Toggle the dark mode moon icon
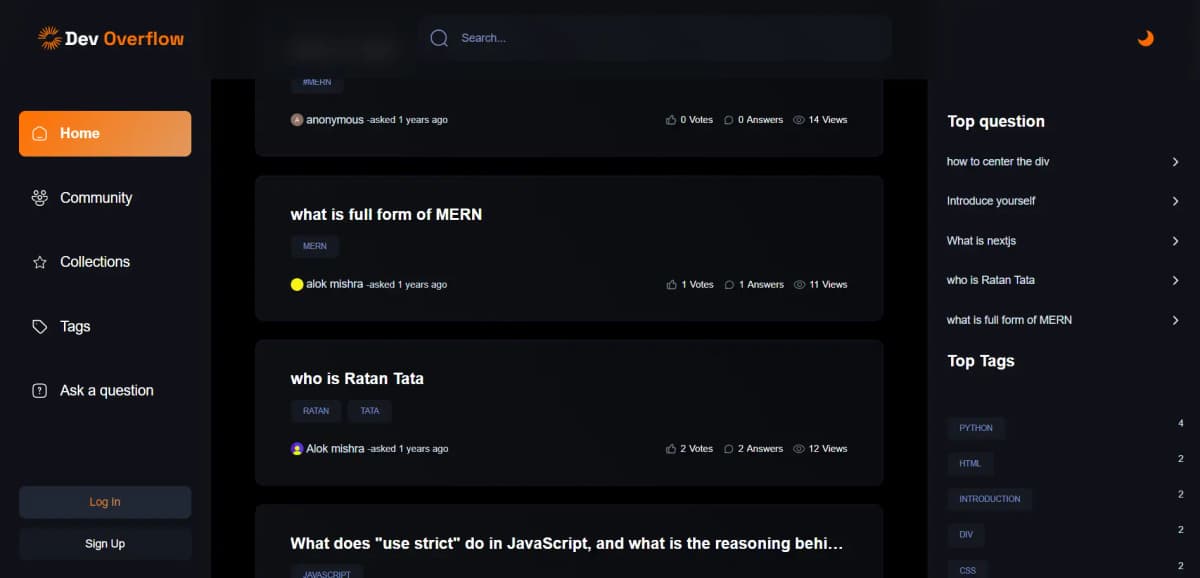1200x578 pixels. (x=1146, y=38)
